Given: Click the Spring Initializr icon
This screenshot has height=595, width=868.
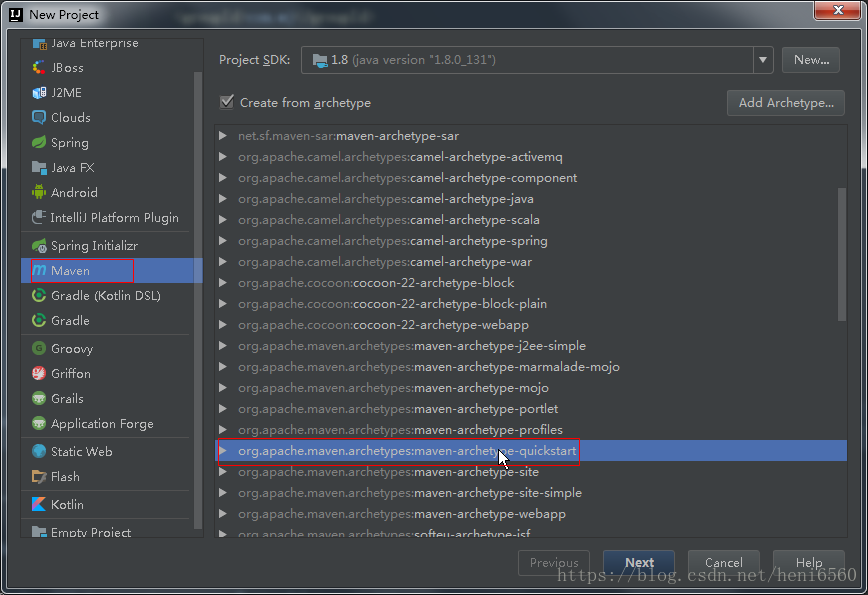Looking at the screenshot, I should point(39,245).
